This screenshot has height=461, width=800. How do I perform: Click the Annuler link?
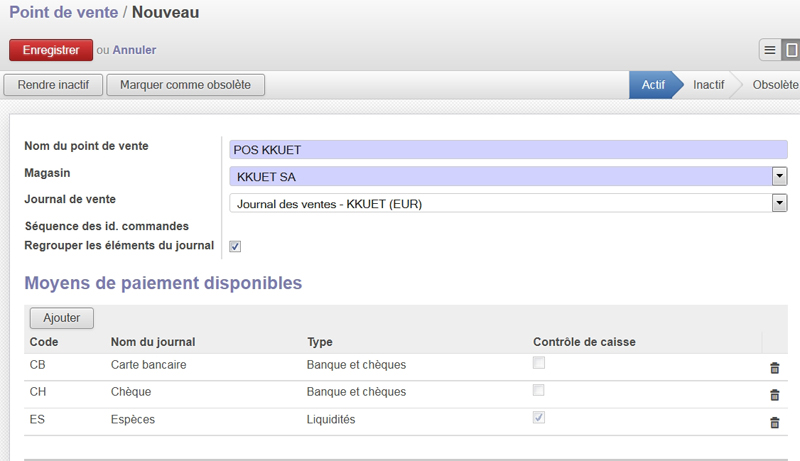(x=134, y=50)
